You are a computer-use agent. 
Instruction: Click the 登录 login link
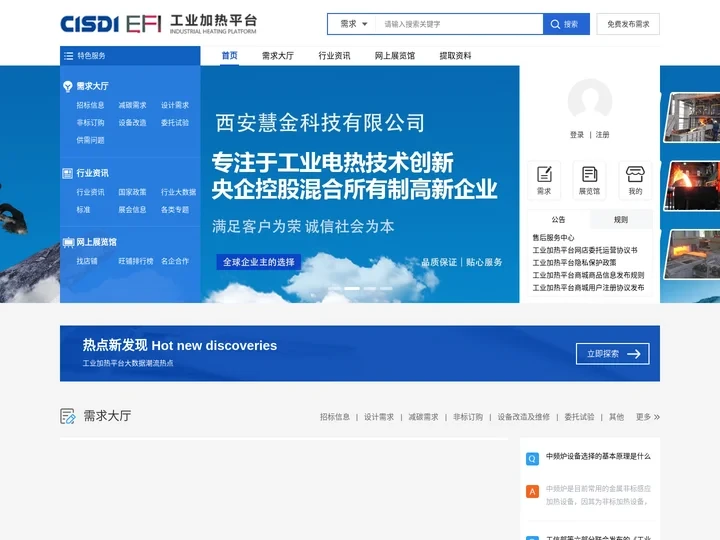point(577,135)
